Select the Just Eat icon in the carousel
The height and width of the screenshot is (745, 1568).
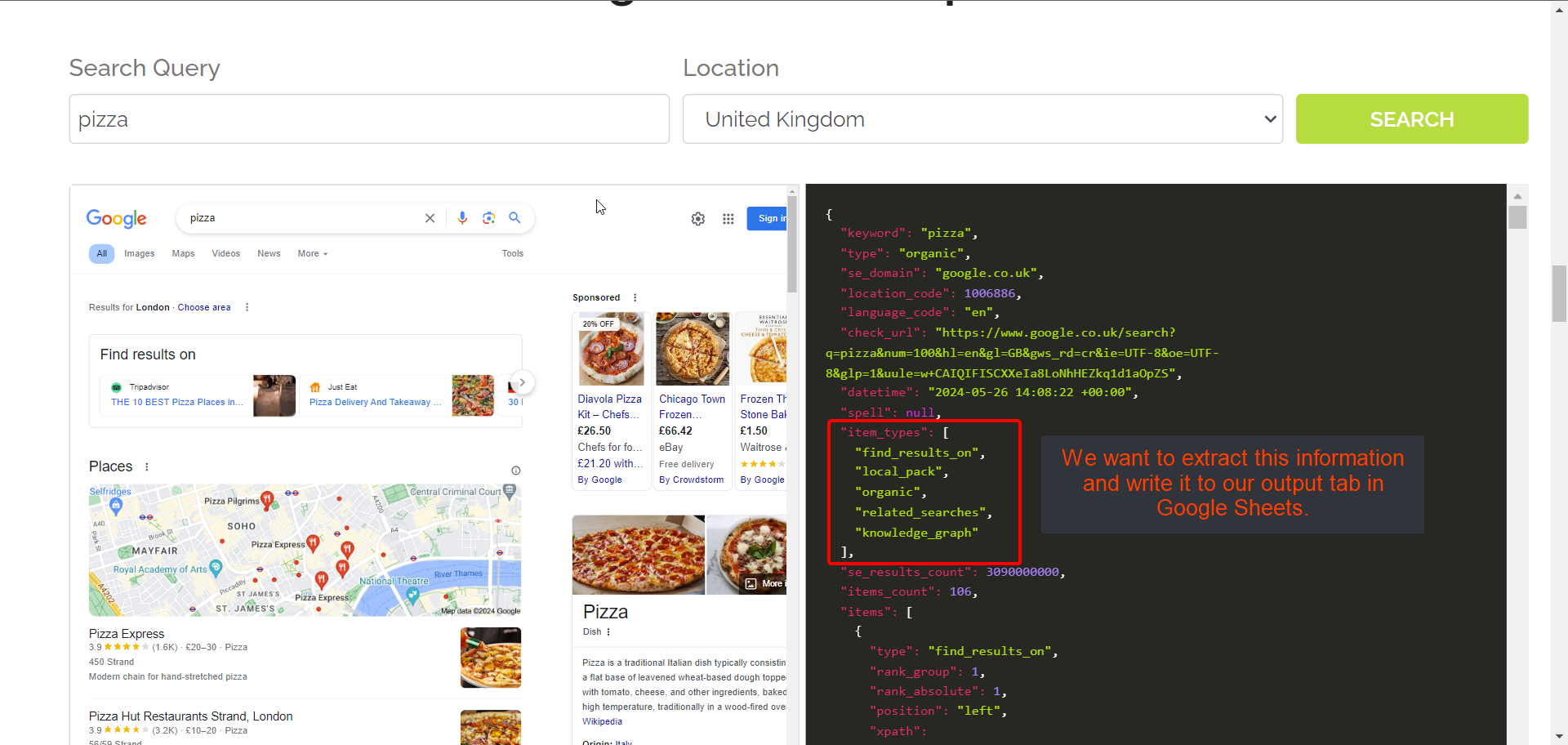click(x=315, y=386)
